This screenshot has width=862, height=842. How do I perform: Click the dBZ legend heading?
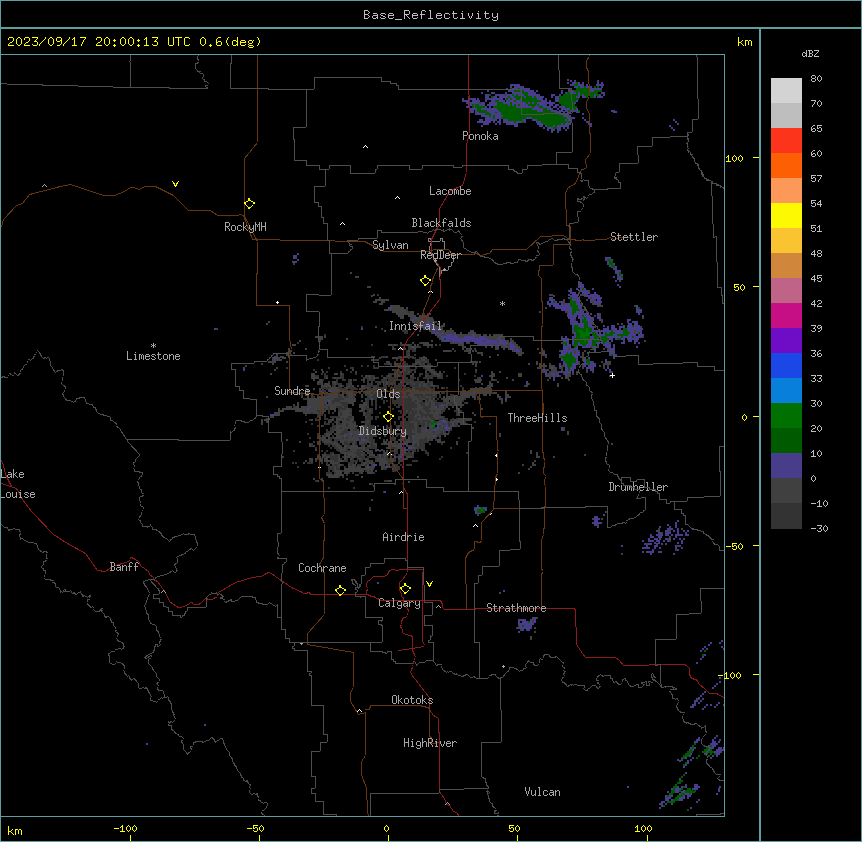[x=810, y=54]
